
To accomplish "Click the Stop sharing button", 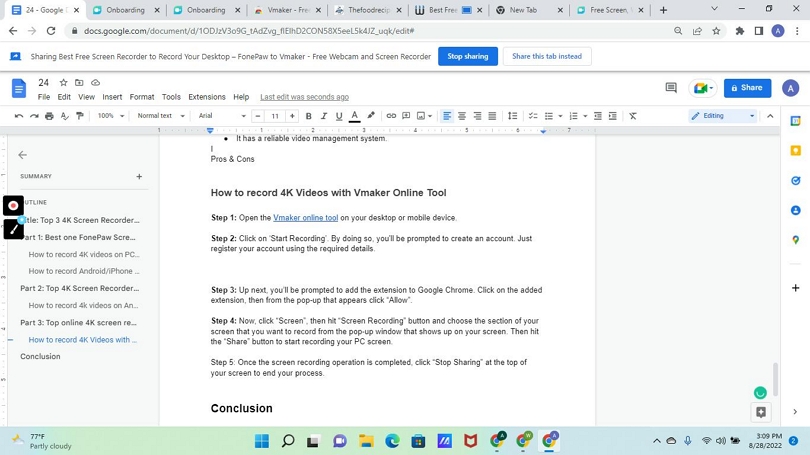I will (468, 56).
